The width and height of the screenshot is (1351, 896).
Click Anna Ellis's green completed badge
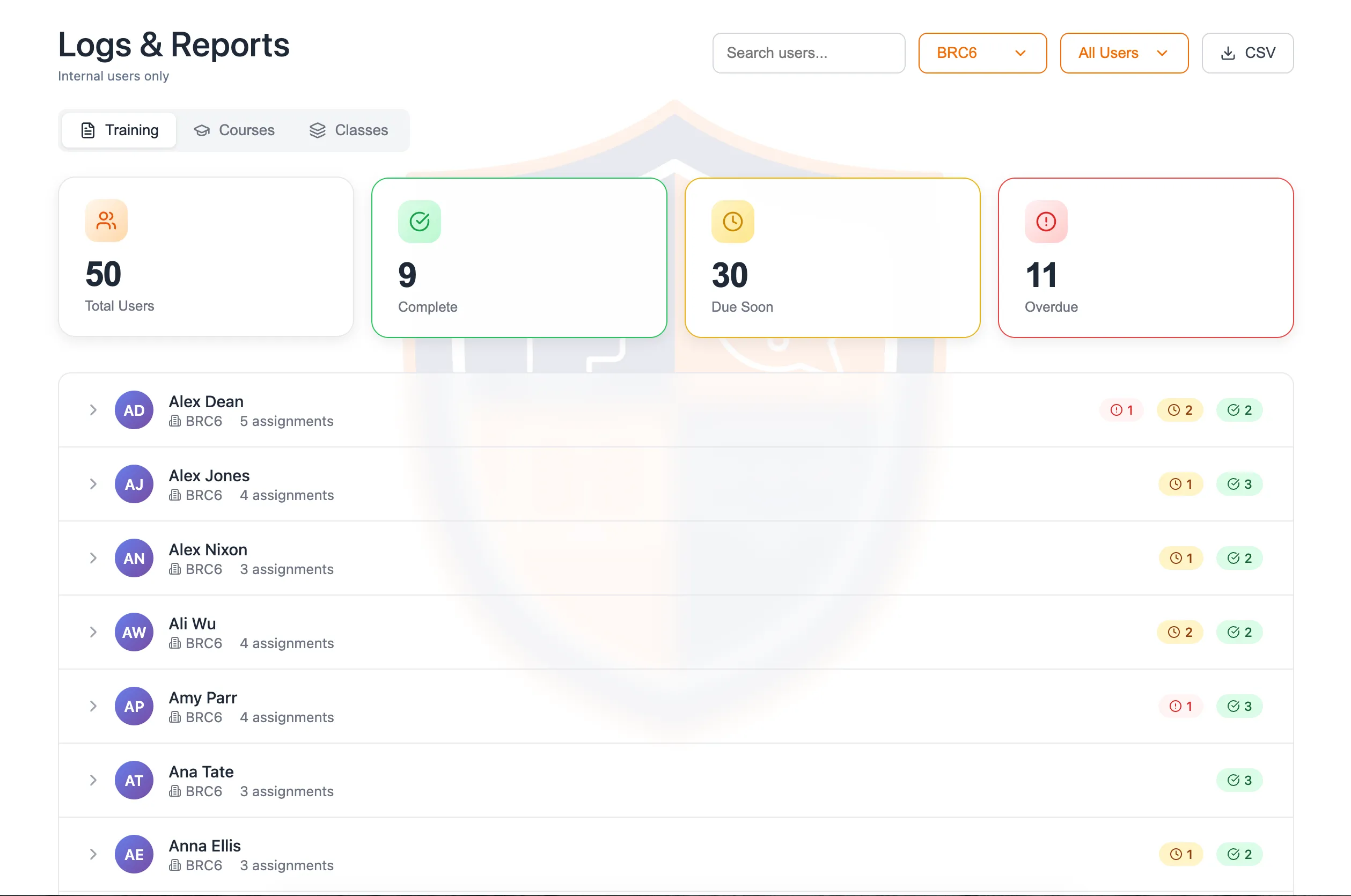[x=1238, y=854]
